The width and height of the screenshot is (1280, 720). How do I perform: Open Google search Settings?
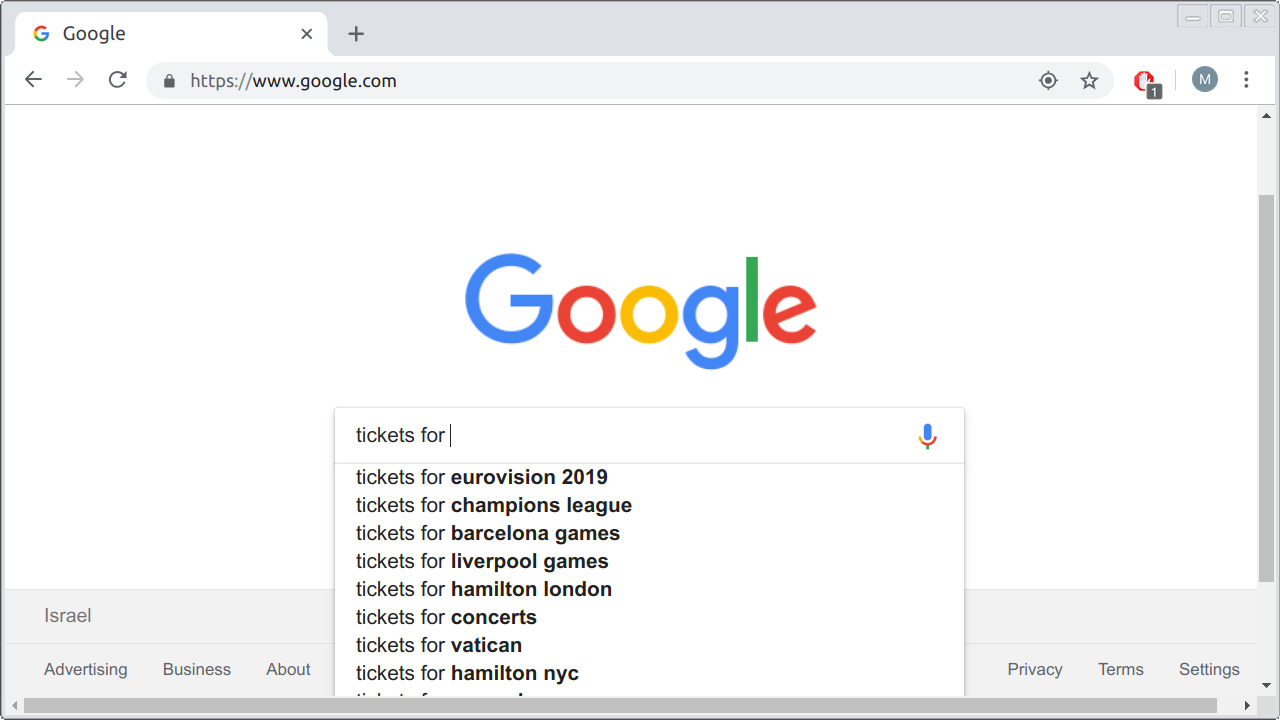1208,669
